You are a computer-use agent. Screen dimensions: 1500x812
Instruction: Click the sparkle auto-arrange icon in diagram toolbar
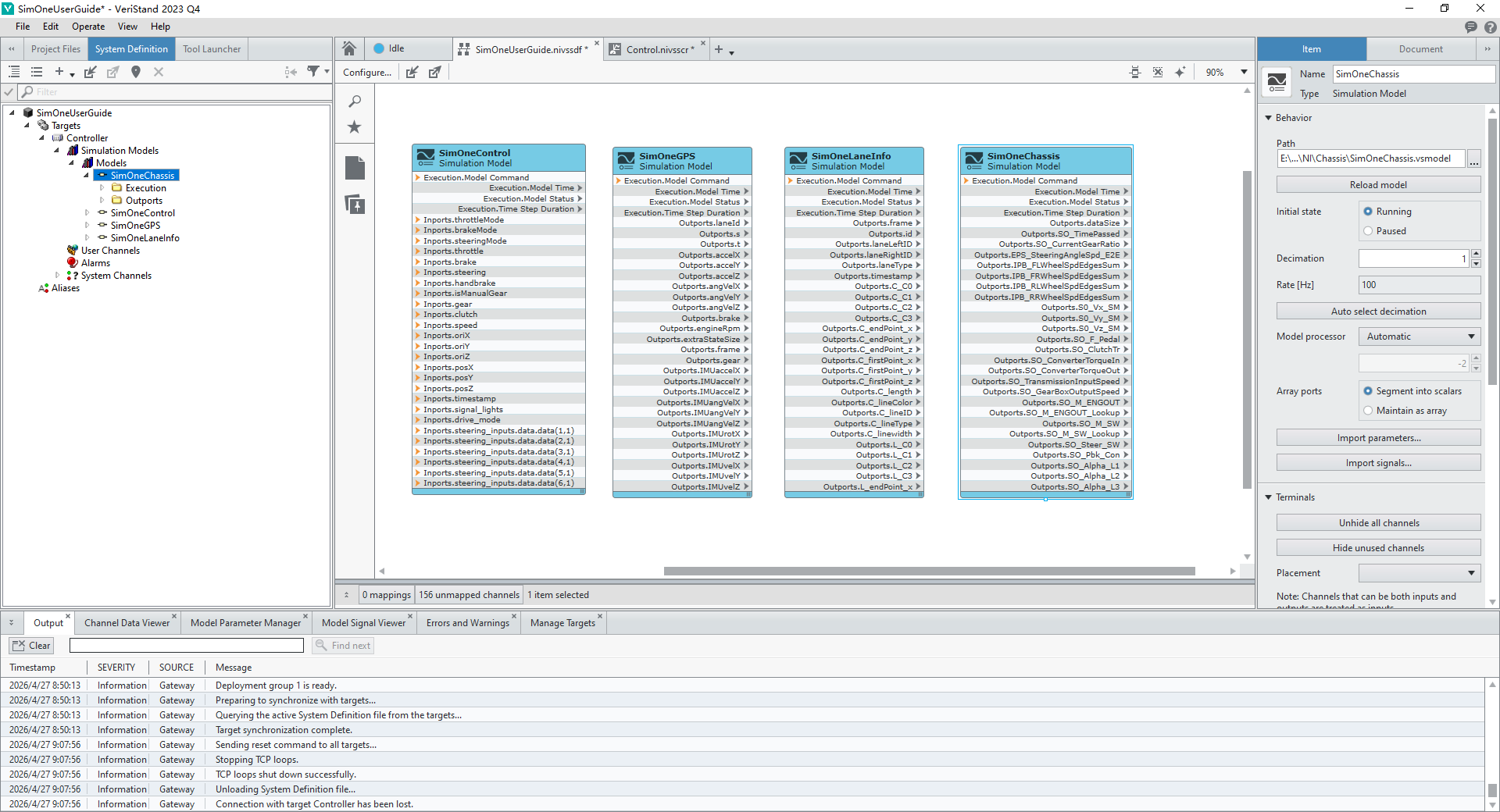[x=1180, y=72]
